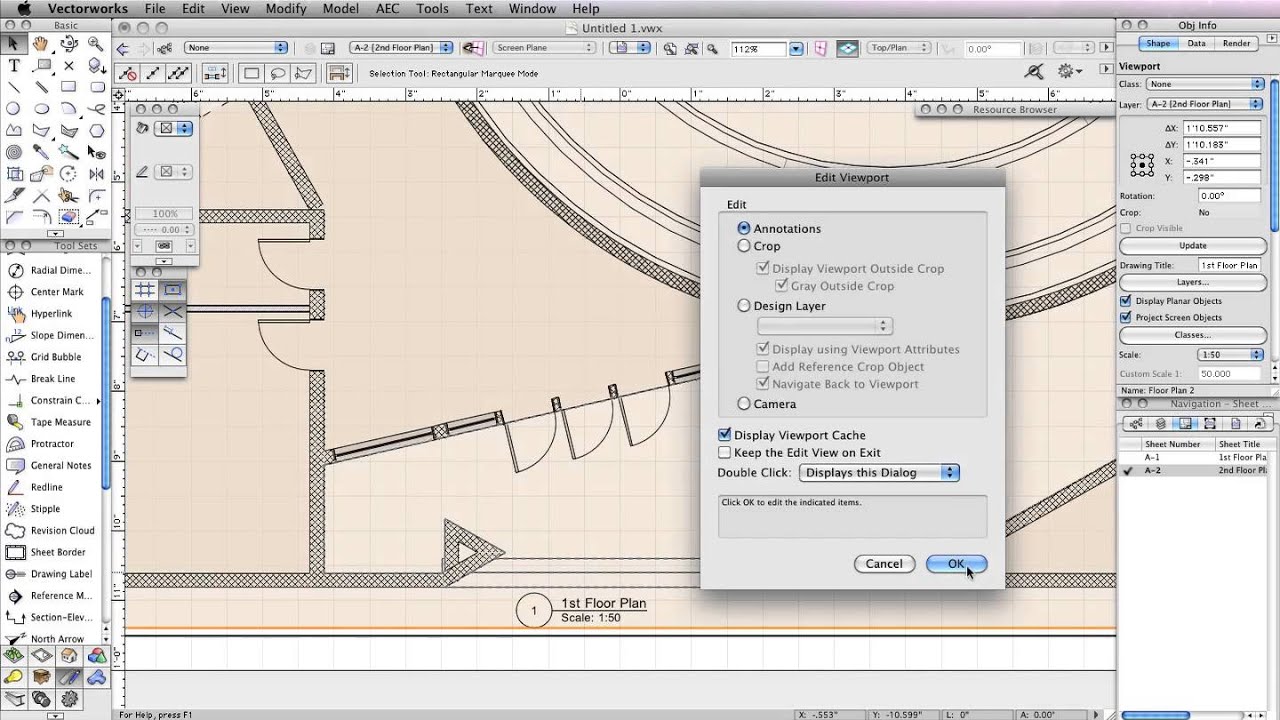The height and width of the screenshot is (720, 1280).
Task: Enable Keep the Edit View on Exit
Action: 725,453
